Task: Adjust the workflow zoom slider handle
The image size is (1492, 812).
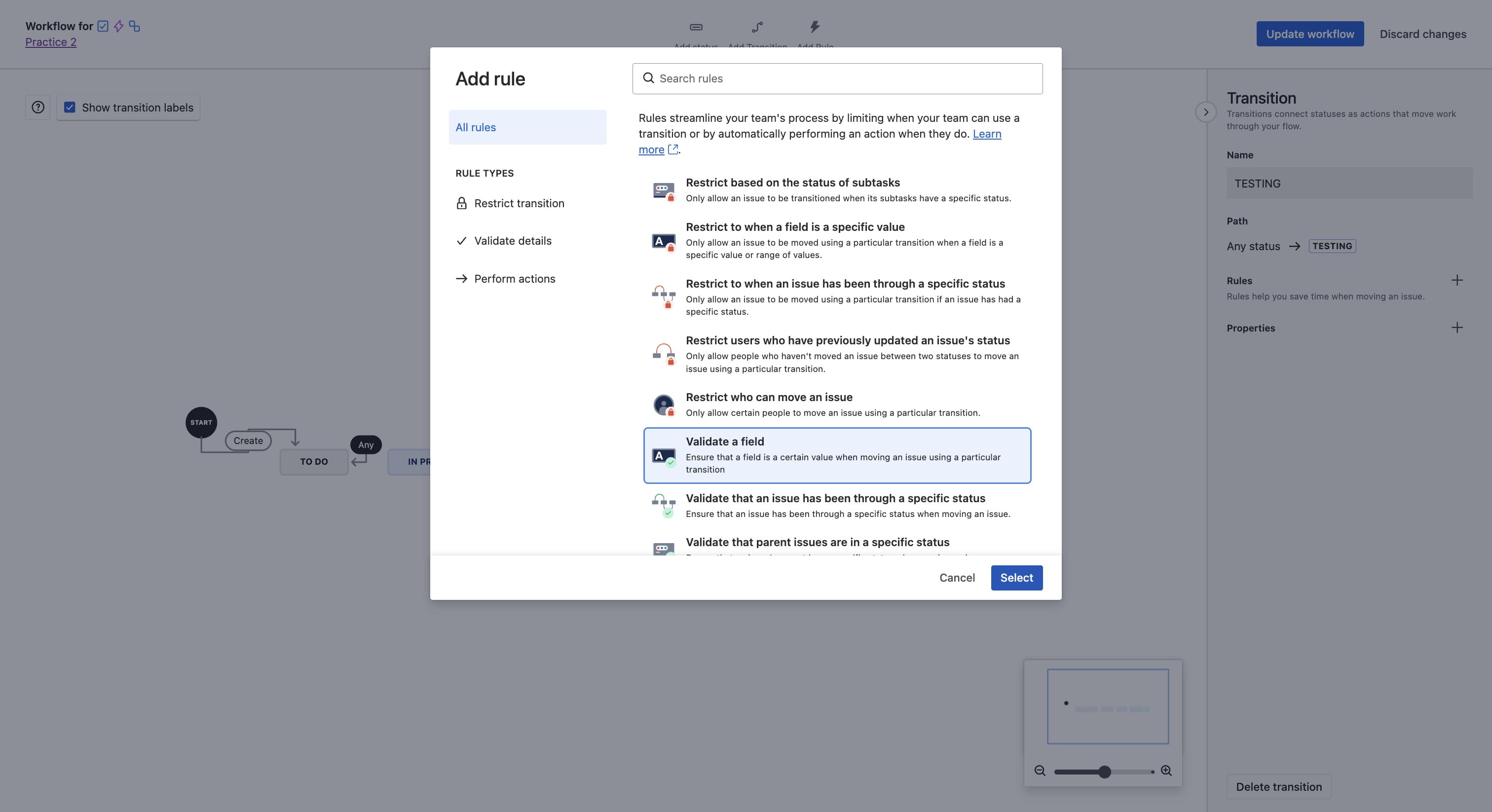Action: tap(1105, 772)
